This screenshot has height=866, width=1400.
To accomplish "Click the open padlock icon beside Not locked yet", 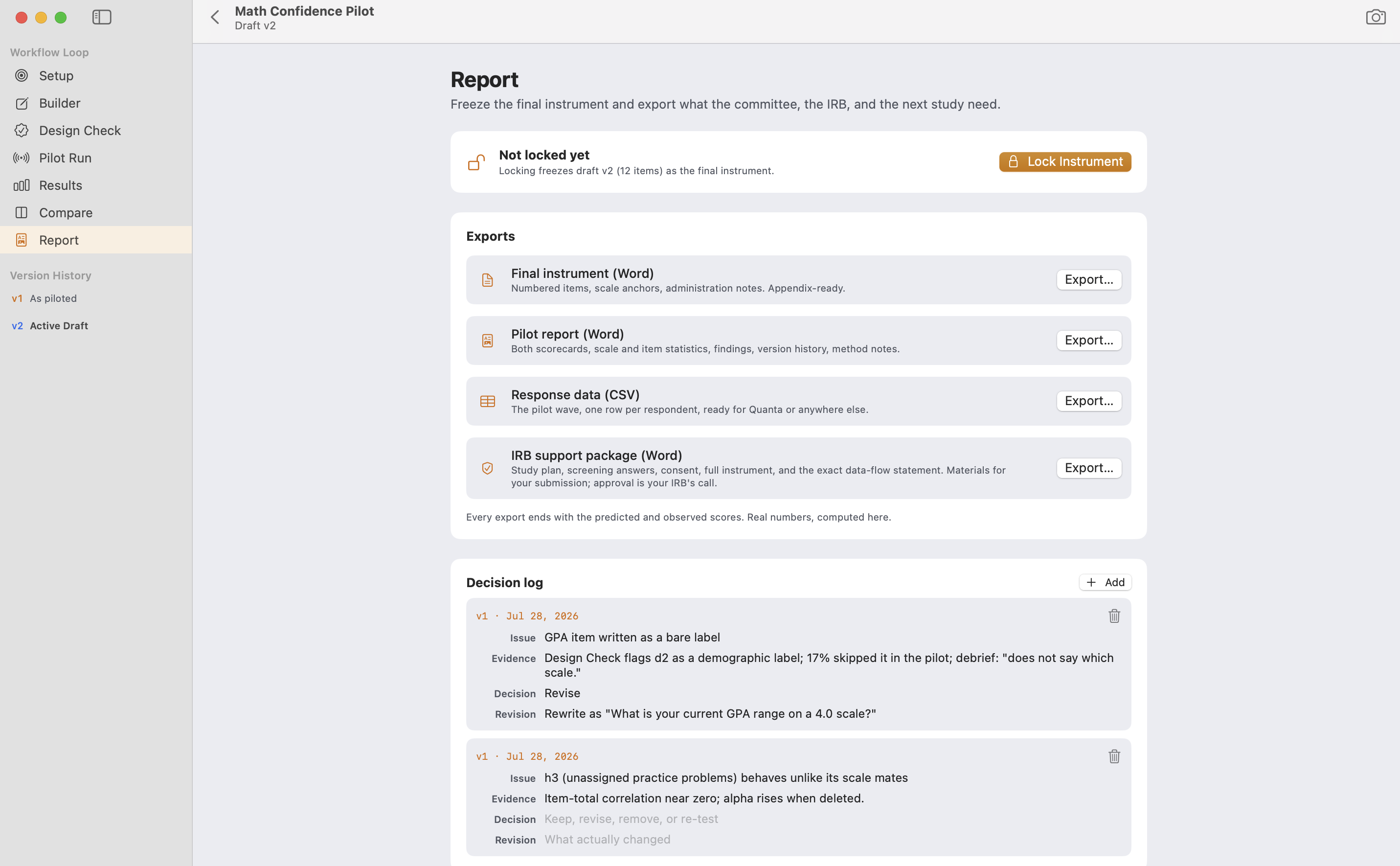I will tap(476, 162).
